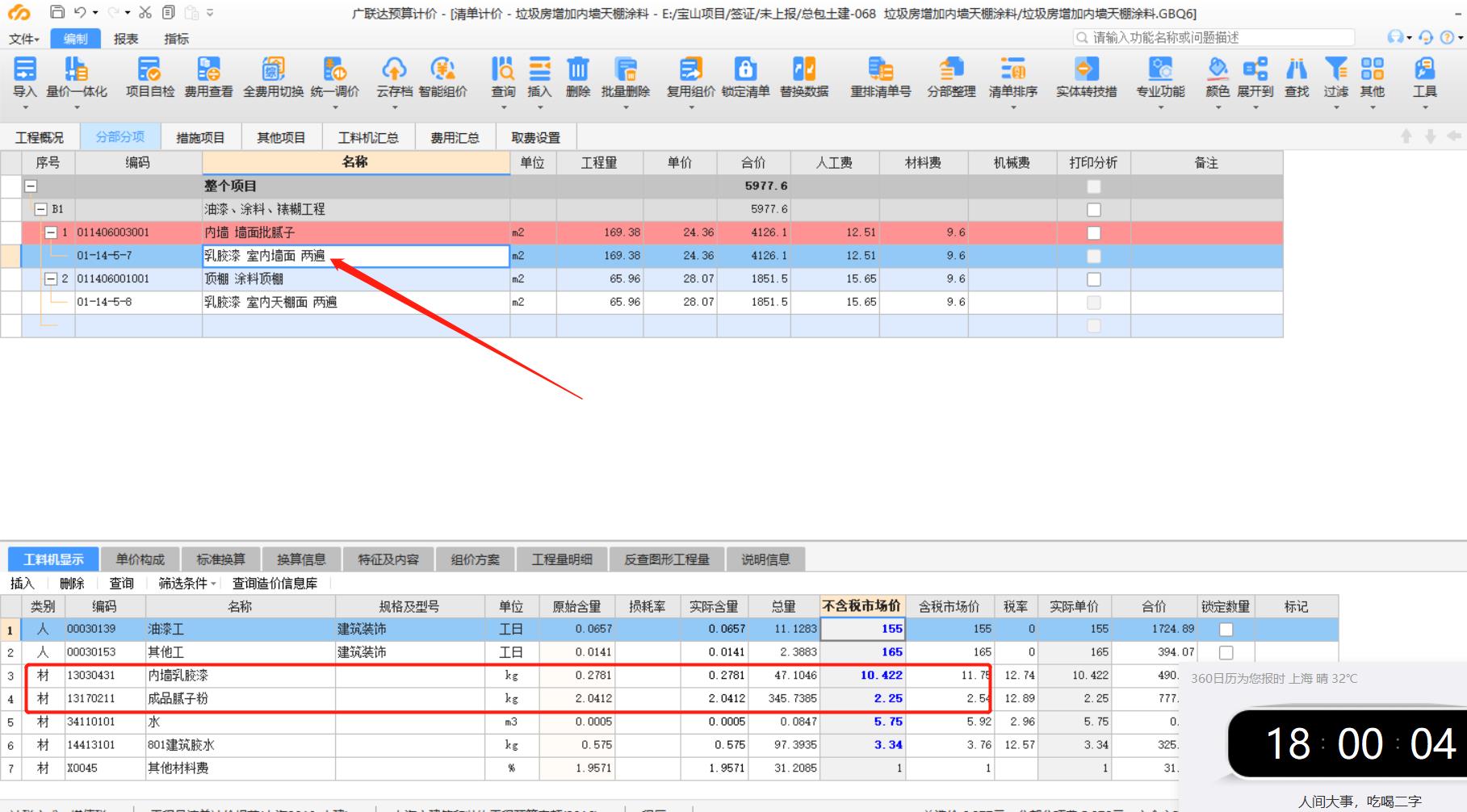Open the 措施项目 tab
The height and width of the screenshot is (812, 1467).
(200, 137)
